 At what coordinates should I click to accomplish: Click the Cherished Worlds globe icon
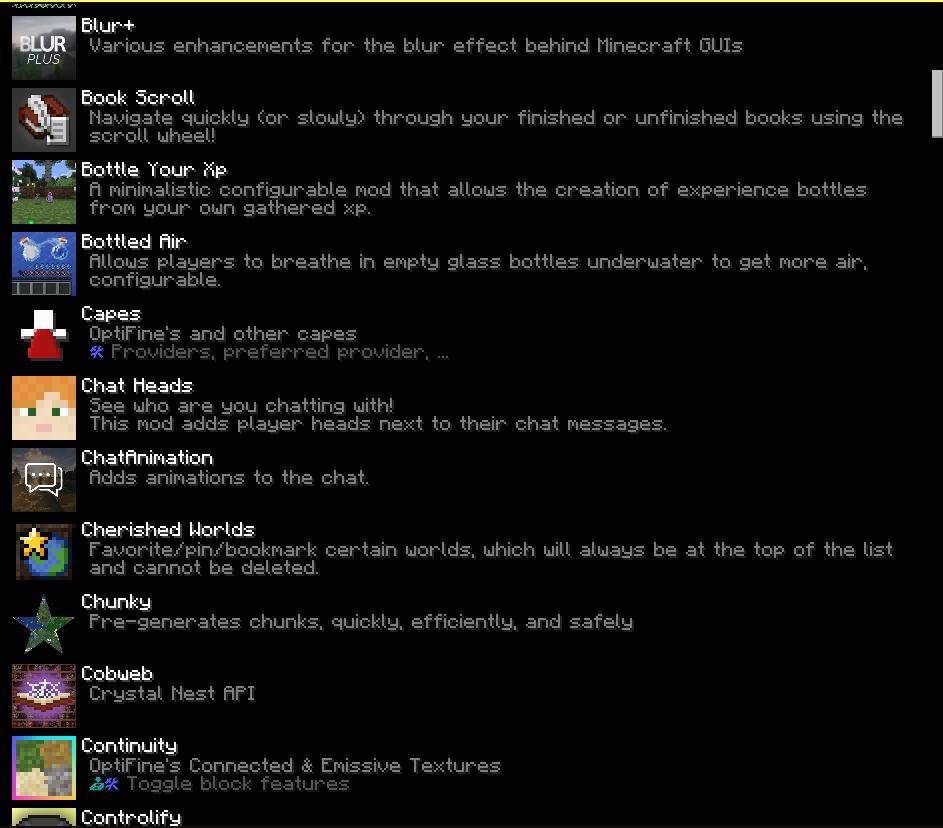(x=44, y=551)
